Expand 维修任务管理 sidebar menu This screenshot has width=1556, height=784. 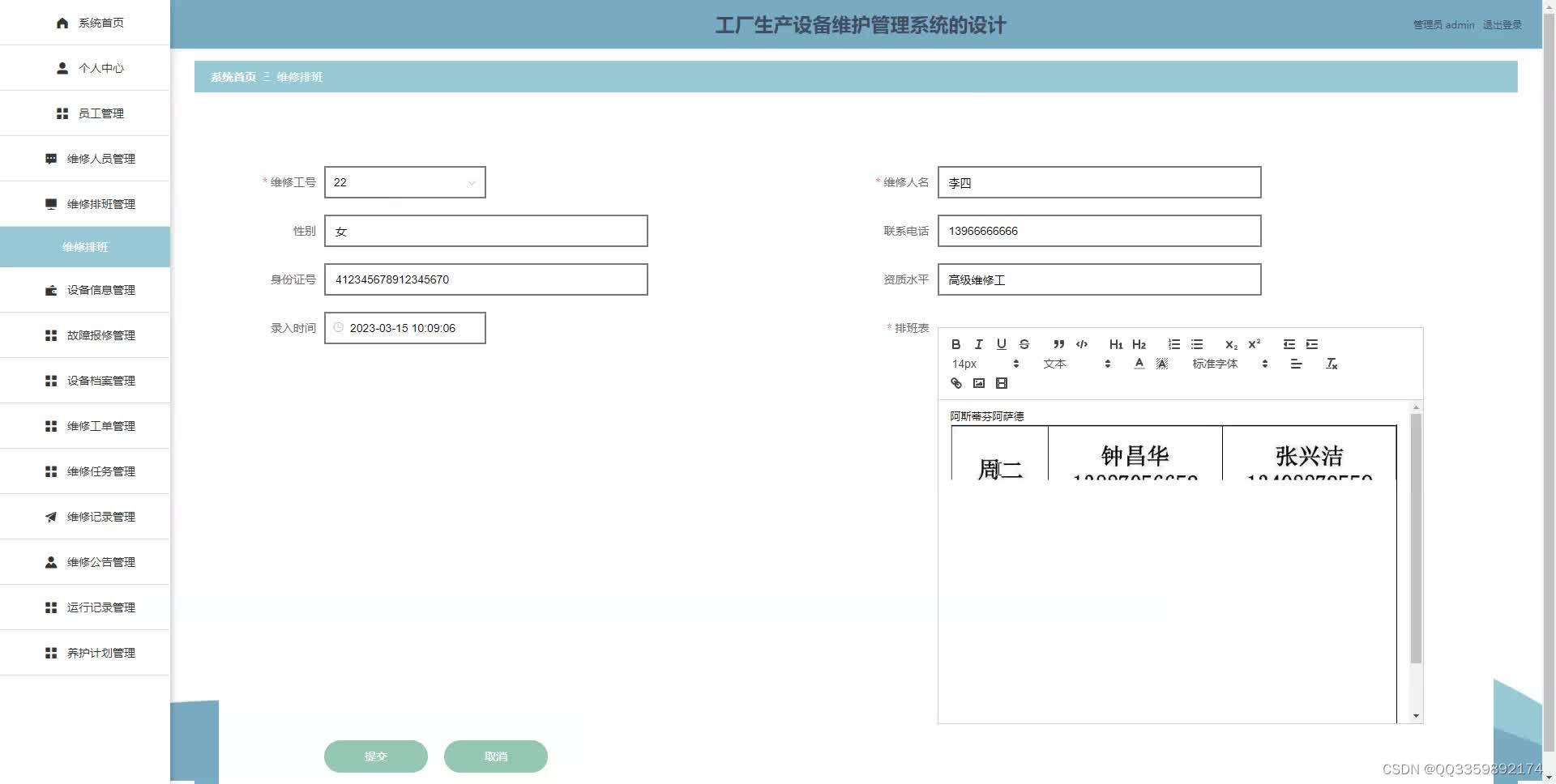click(85, 471)
